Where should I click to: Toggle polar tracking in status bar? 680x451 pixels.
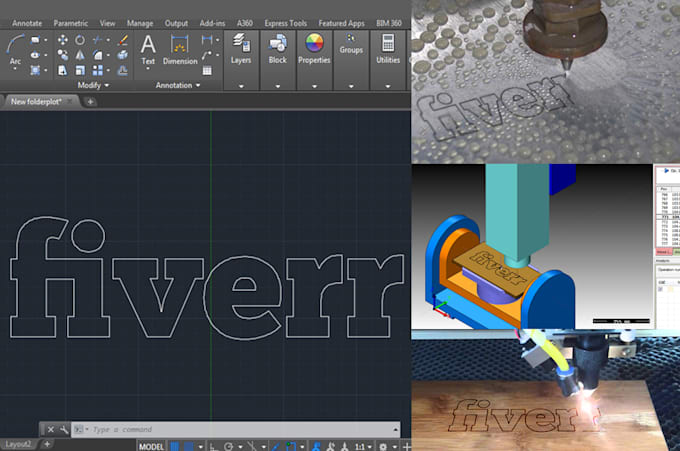229,446
